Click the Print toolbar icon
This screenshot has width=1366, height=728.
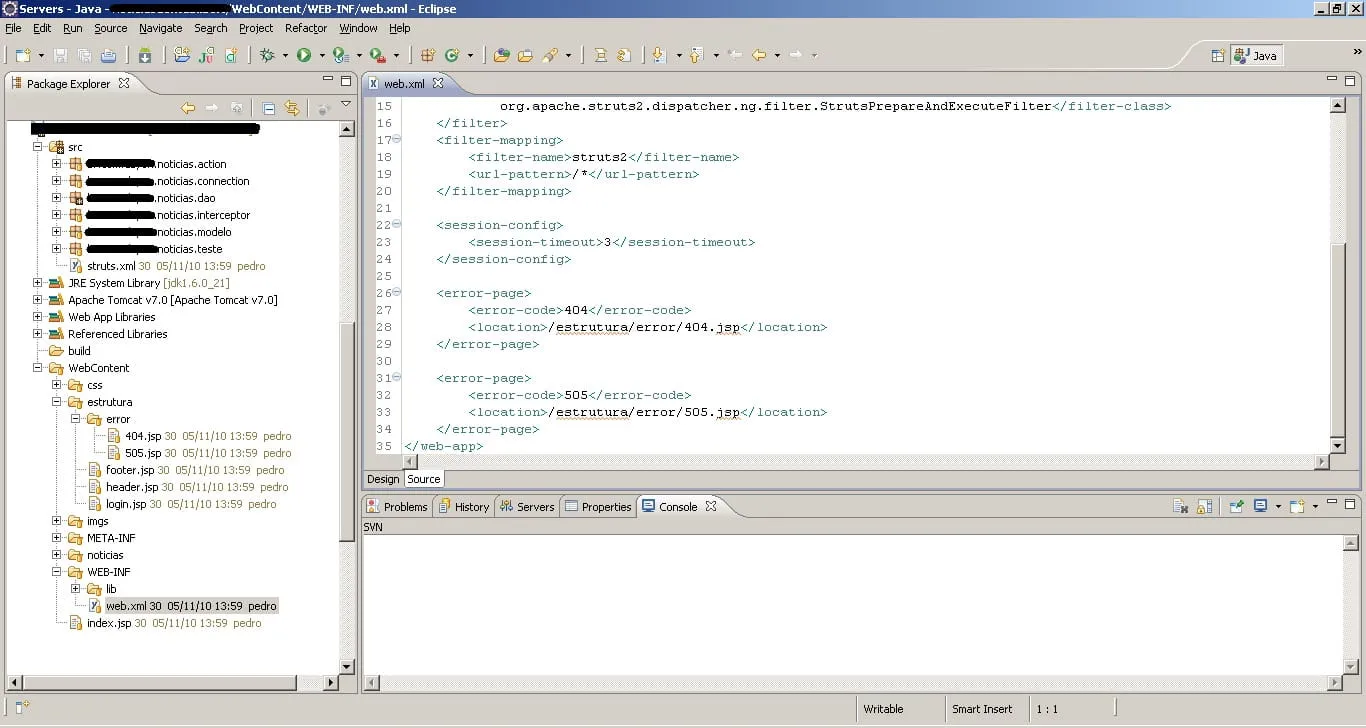[x=108, y=56]
